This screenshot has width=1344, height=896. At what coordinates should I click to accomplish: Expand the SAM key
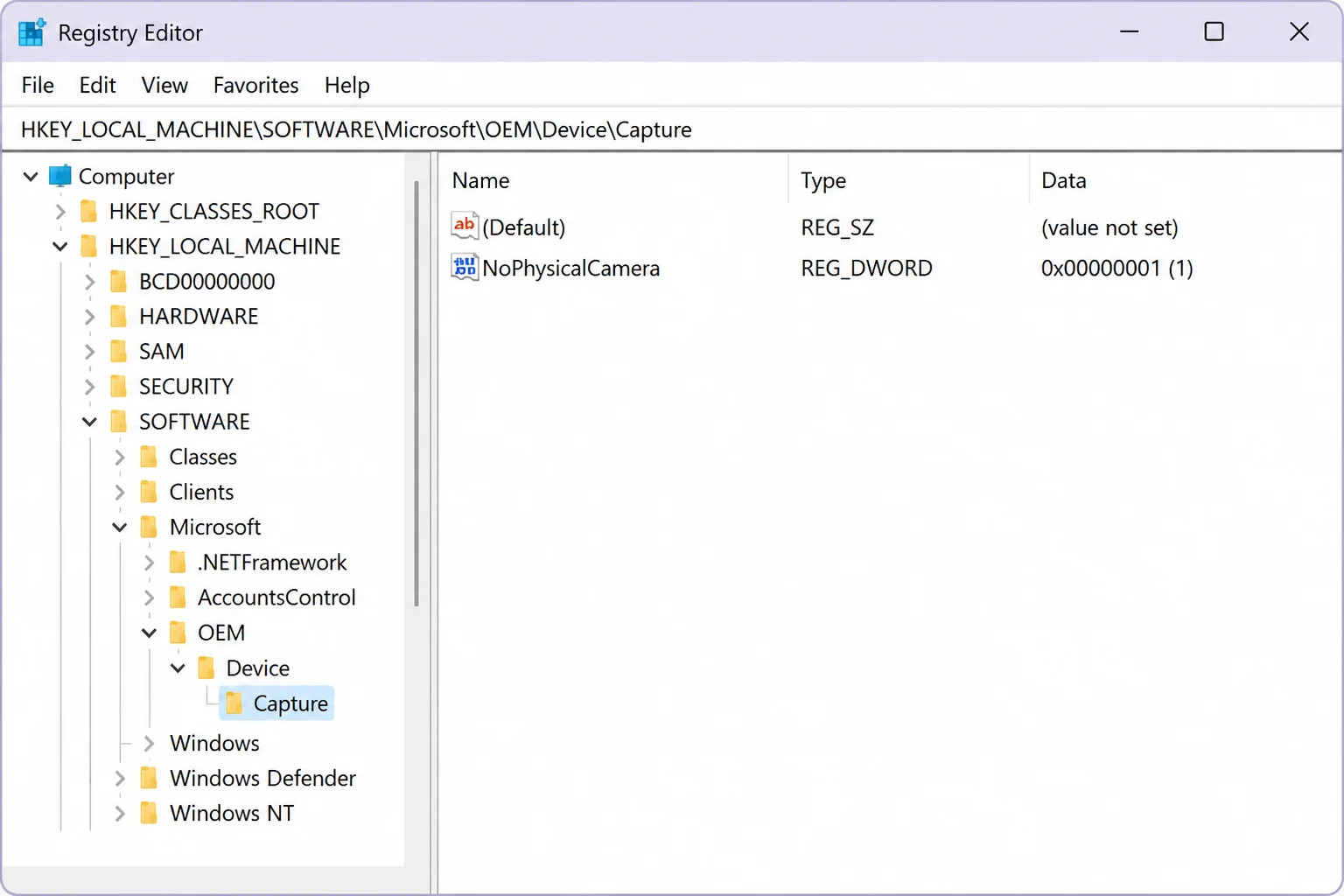[x=89, y=351]
